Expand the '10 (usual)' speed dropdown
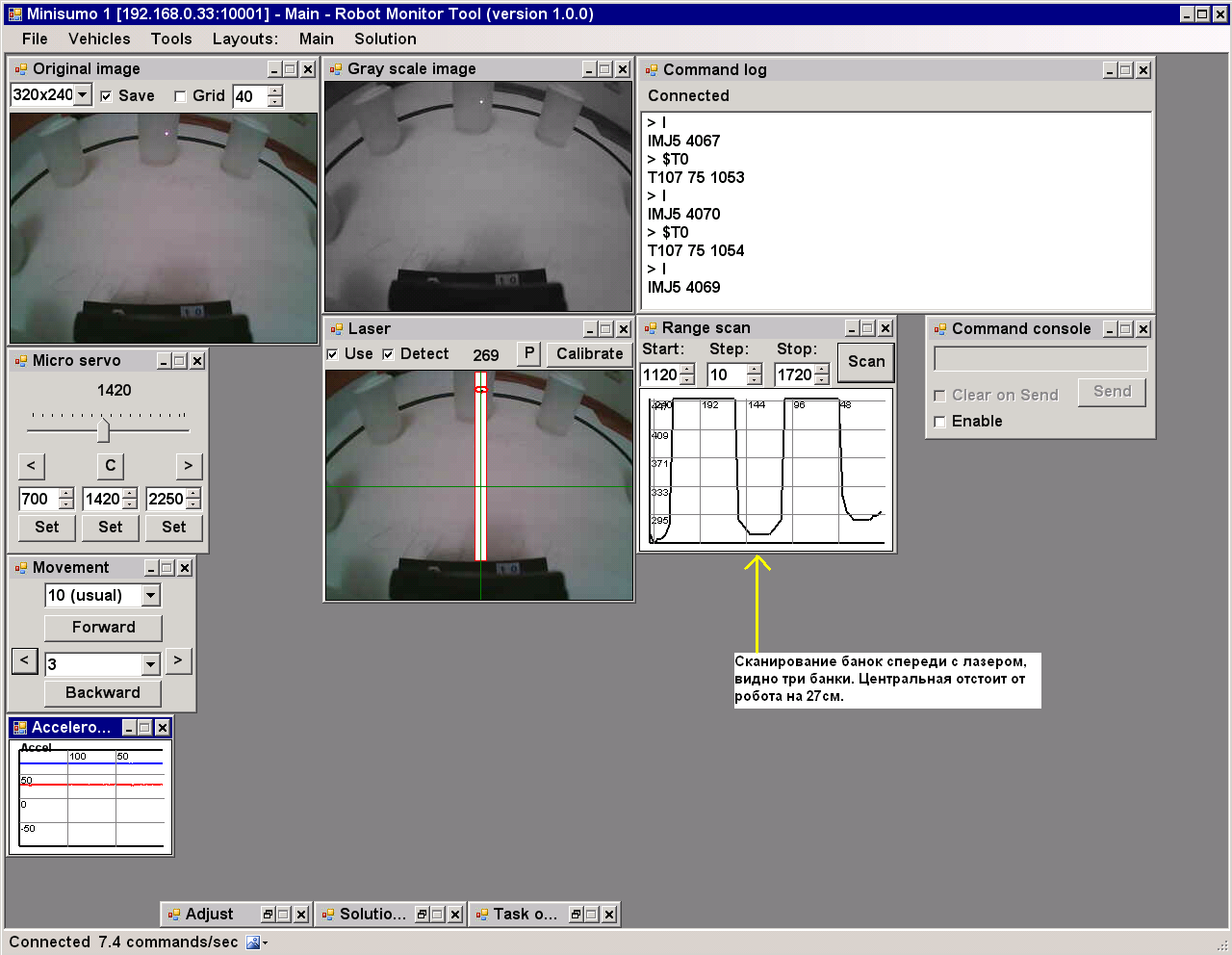The height and width of the screenshot is (955, 1232). pyautogui.click(x=151, y=596)
